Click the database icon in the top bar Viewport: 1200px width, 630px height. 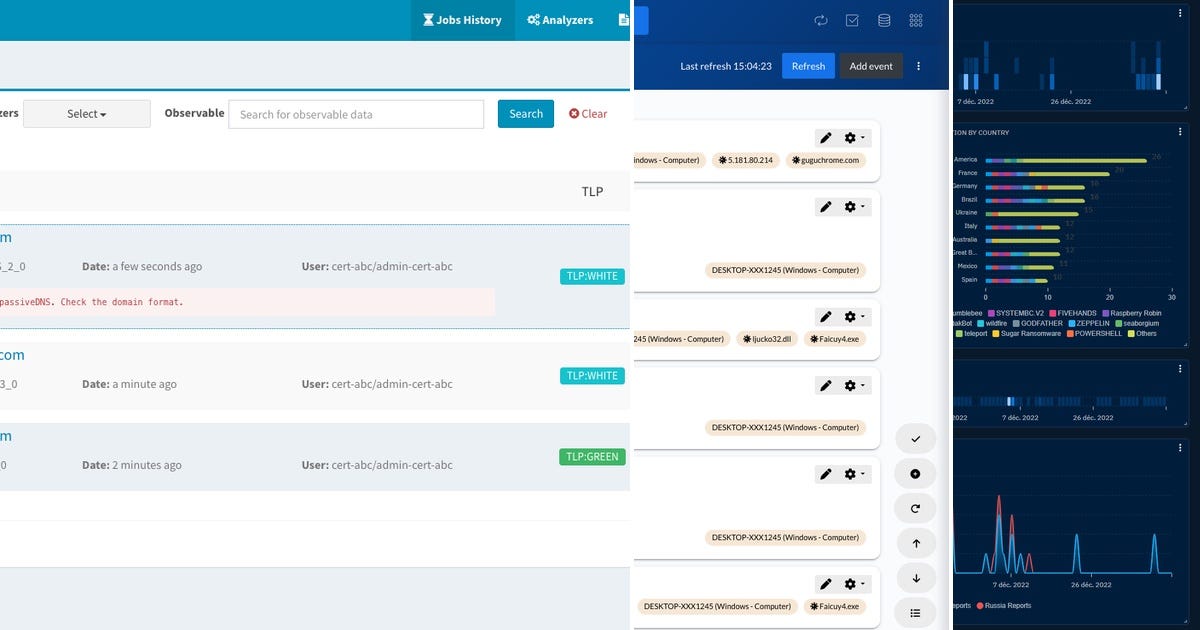(x=884, y=20)
